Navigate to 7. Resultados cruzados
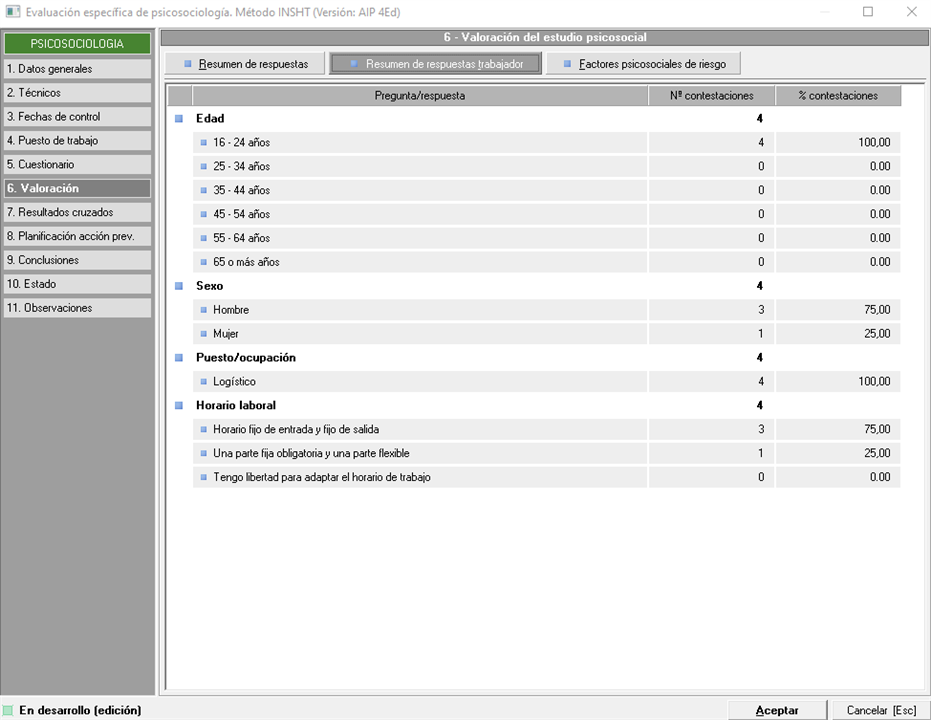 [x=77, y=213]
